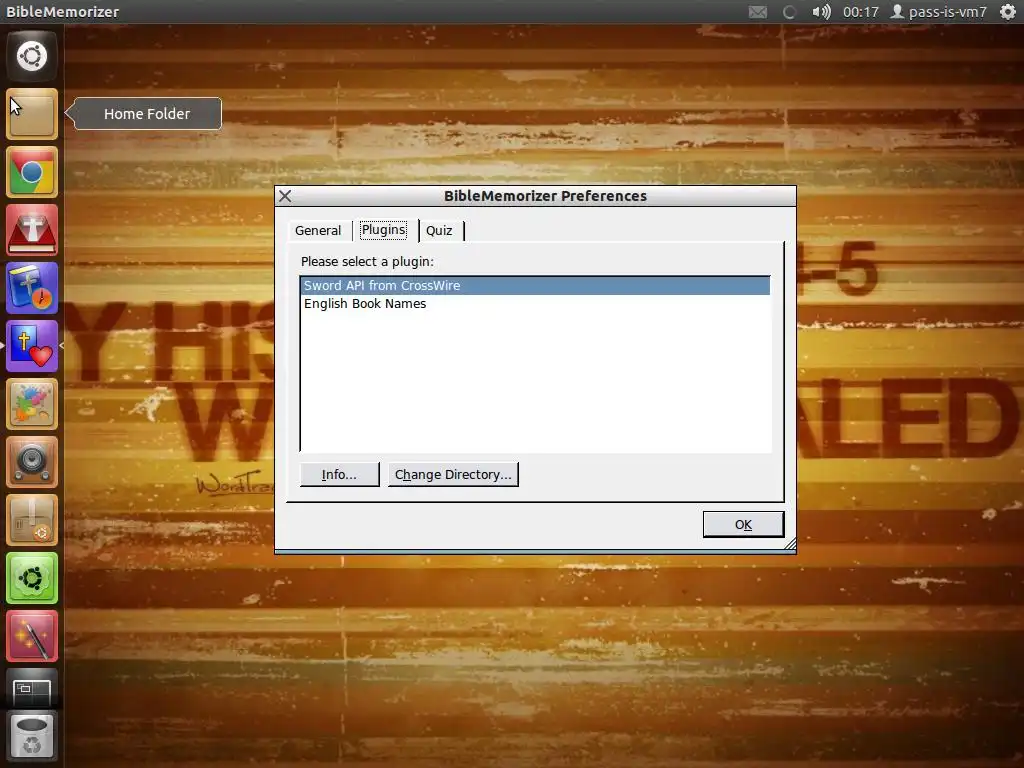Launch Google Chrome from the dock
The height and width of the screenshot is (768, 1024).
[31, 172]
